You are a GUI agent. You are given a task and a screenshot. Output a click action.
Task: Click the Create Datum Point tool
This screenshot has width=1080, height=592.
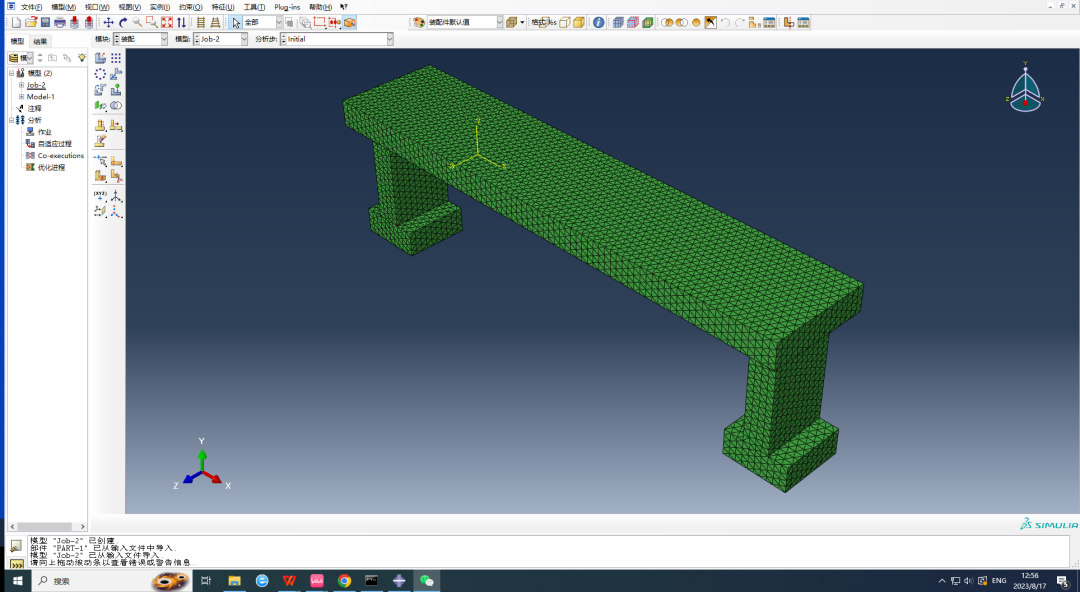pyautogui.click(x=101, y=195)
